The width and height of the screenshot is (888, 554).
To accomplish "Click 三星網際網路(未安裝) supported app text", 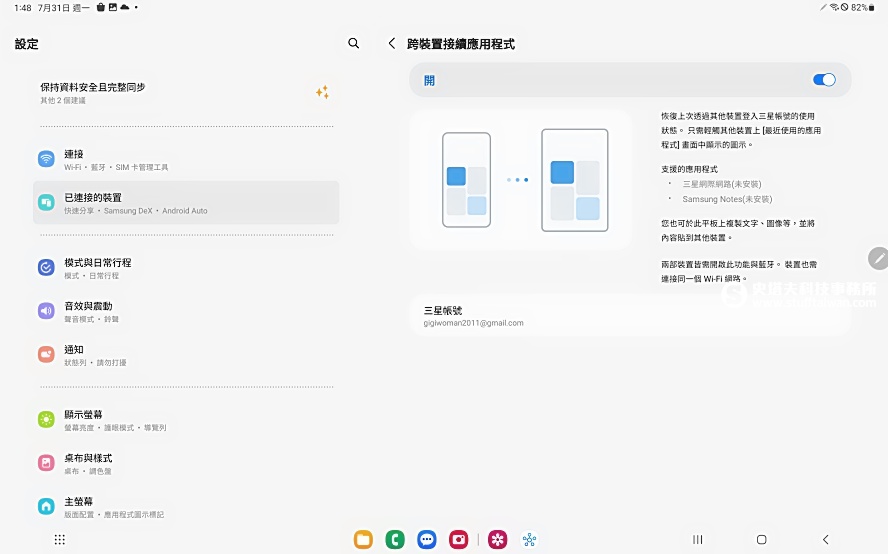I will (722, 184).
